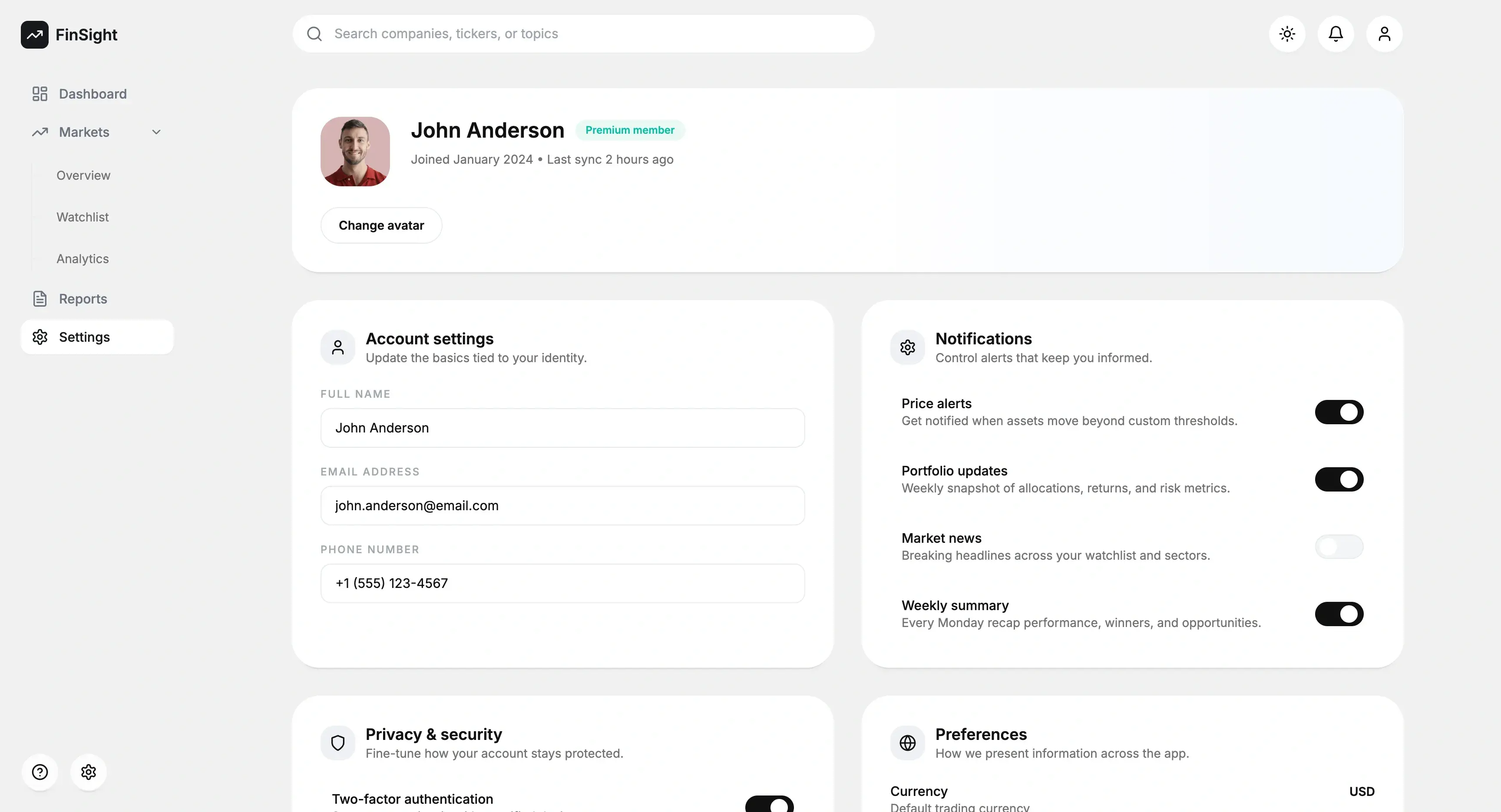Open the help question-mark icon
The image size is (1501, 812).
[x=40, y=772]
